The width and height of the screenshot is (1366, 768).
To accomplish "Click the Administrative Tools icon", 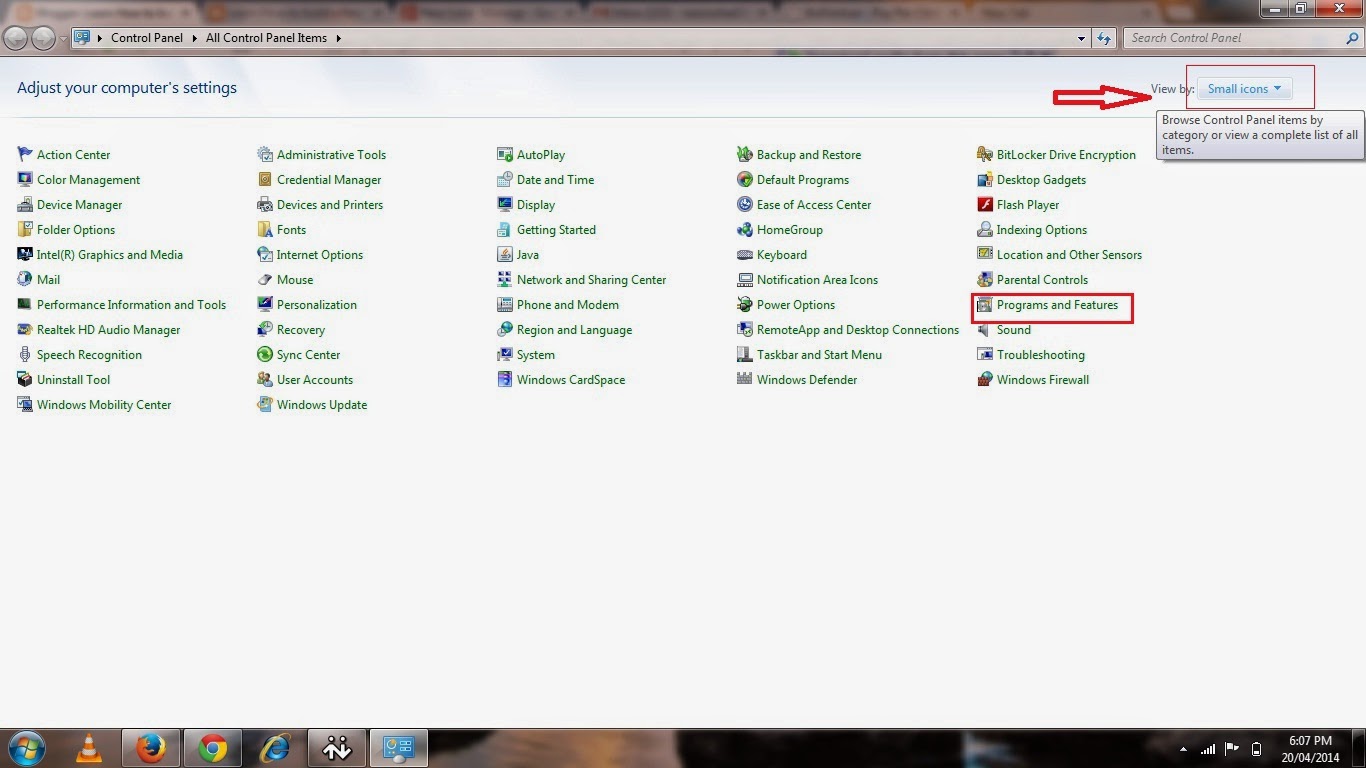I will click(x=265, y=154).
